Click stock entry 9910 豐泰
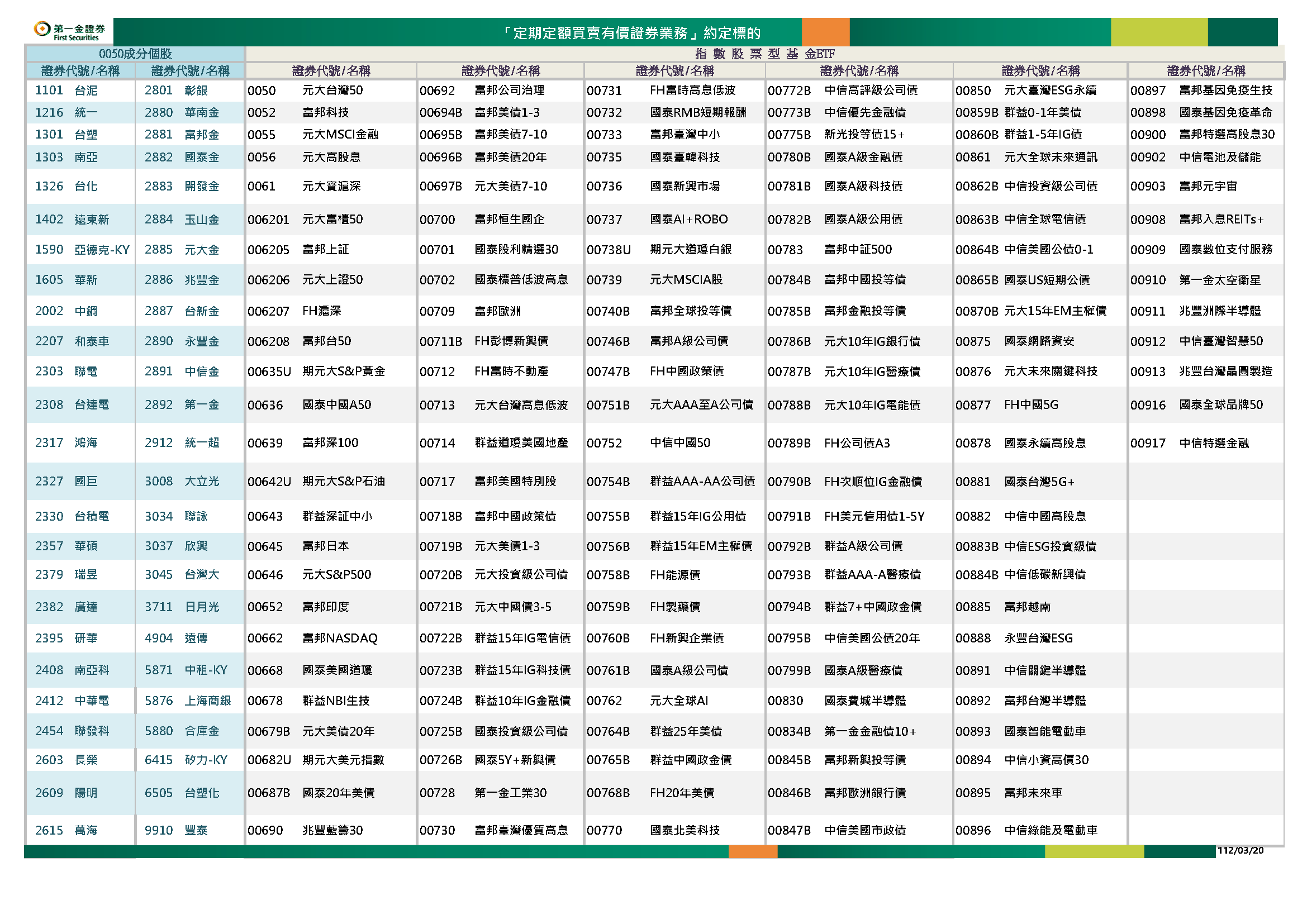This screenshot has height=924, width=1307. (176, 831)
